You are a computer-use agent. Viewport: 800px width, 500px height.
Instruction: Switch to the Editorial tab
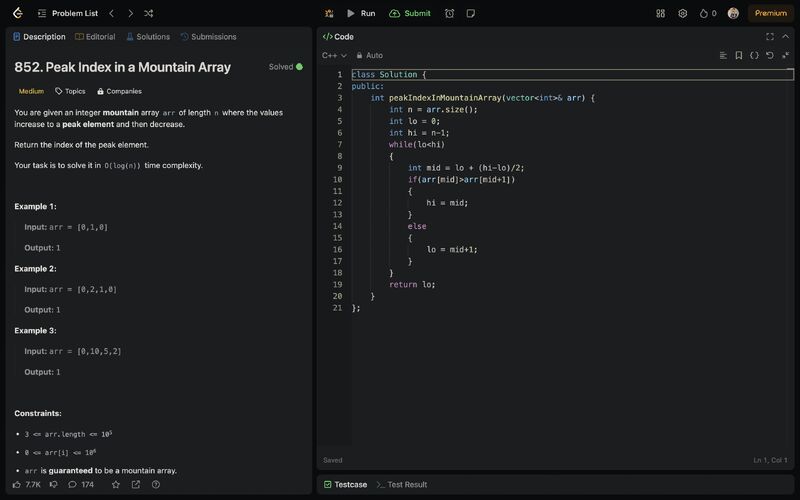pos(94,37)
